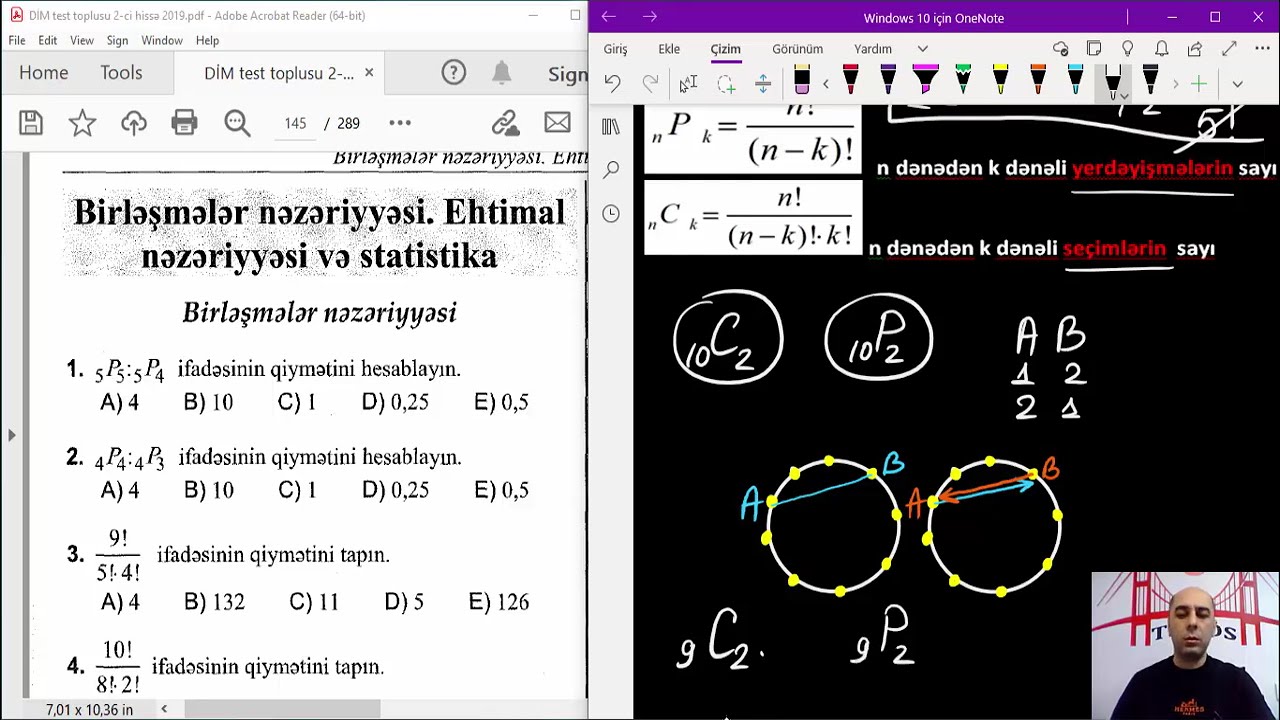Open the three-dot more tools menu in Acrobat
Viewport: 1280px width, 720px height.
(400, 123)
